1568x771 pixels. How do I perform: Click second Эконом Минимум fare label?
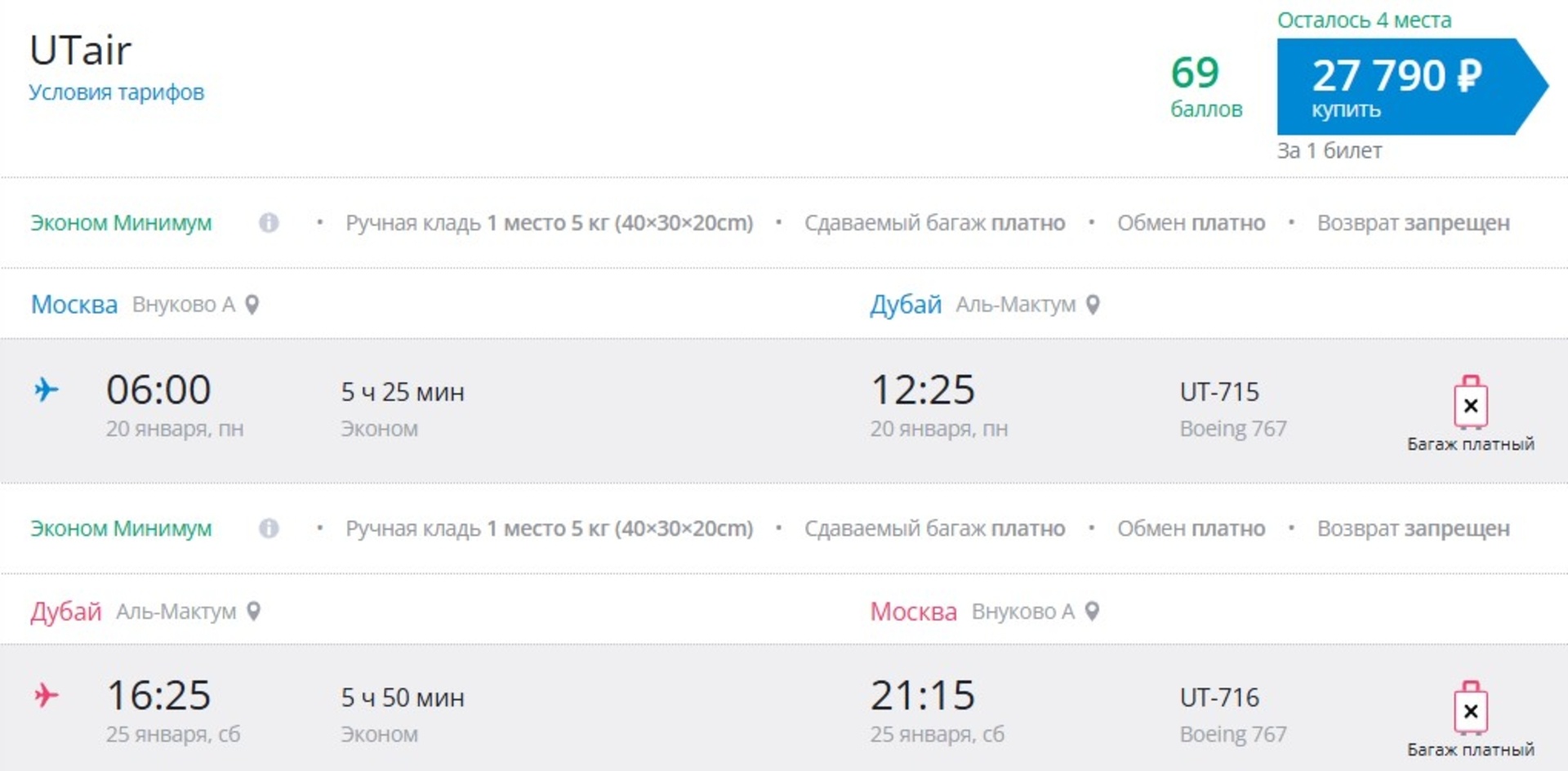121,528
